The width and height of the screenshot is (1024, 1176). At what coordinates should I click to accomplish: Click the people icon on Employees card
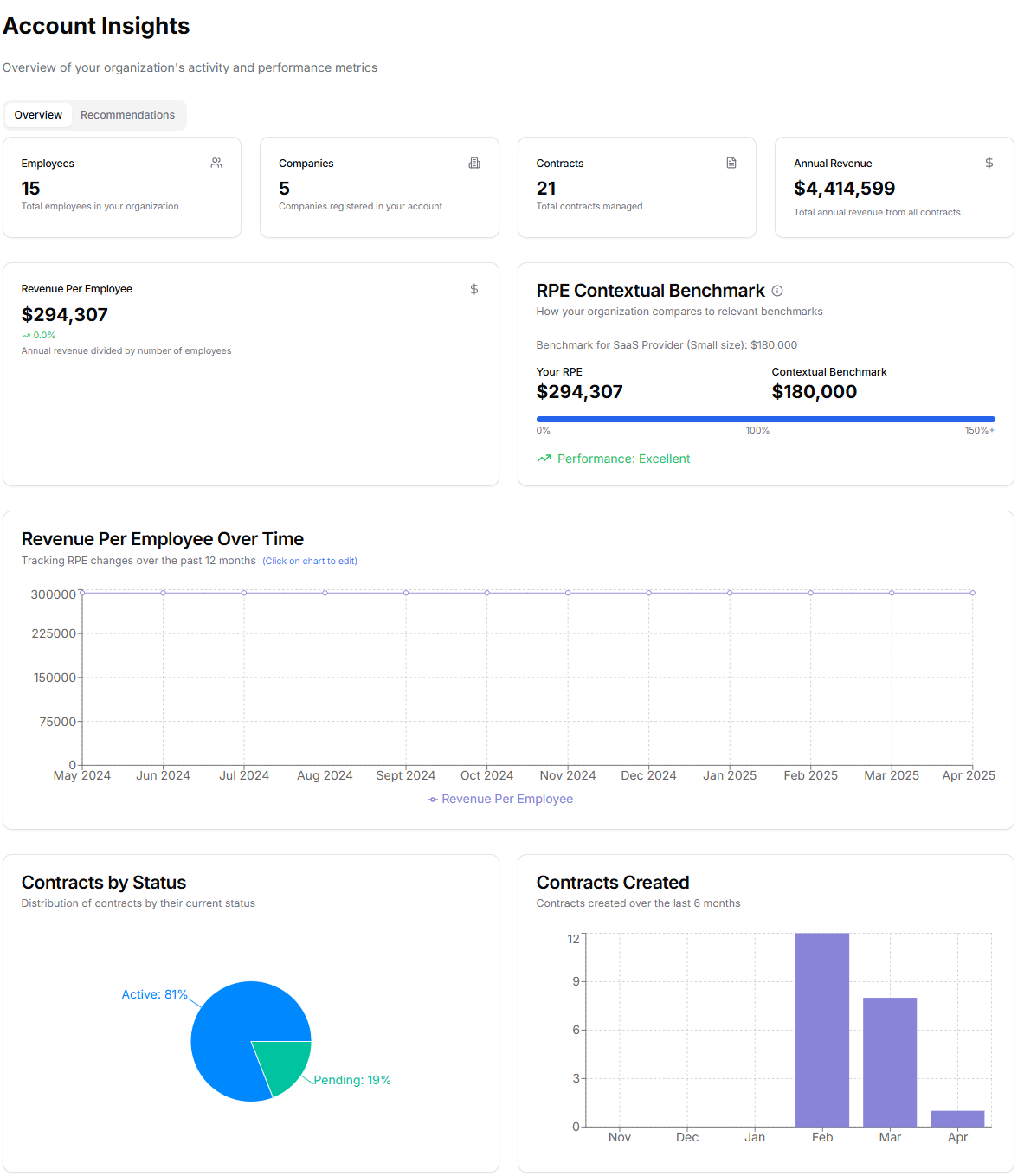point(216,163)
